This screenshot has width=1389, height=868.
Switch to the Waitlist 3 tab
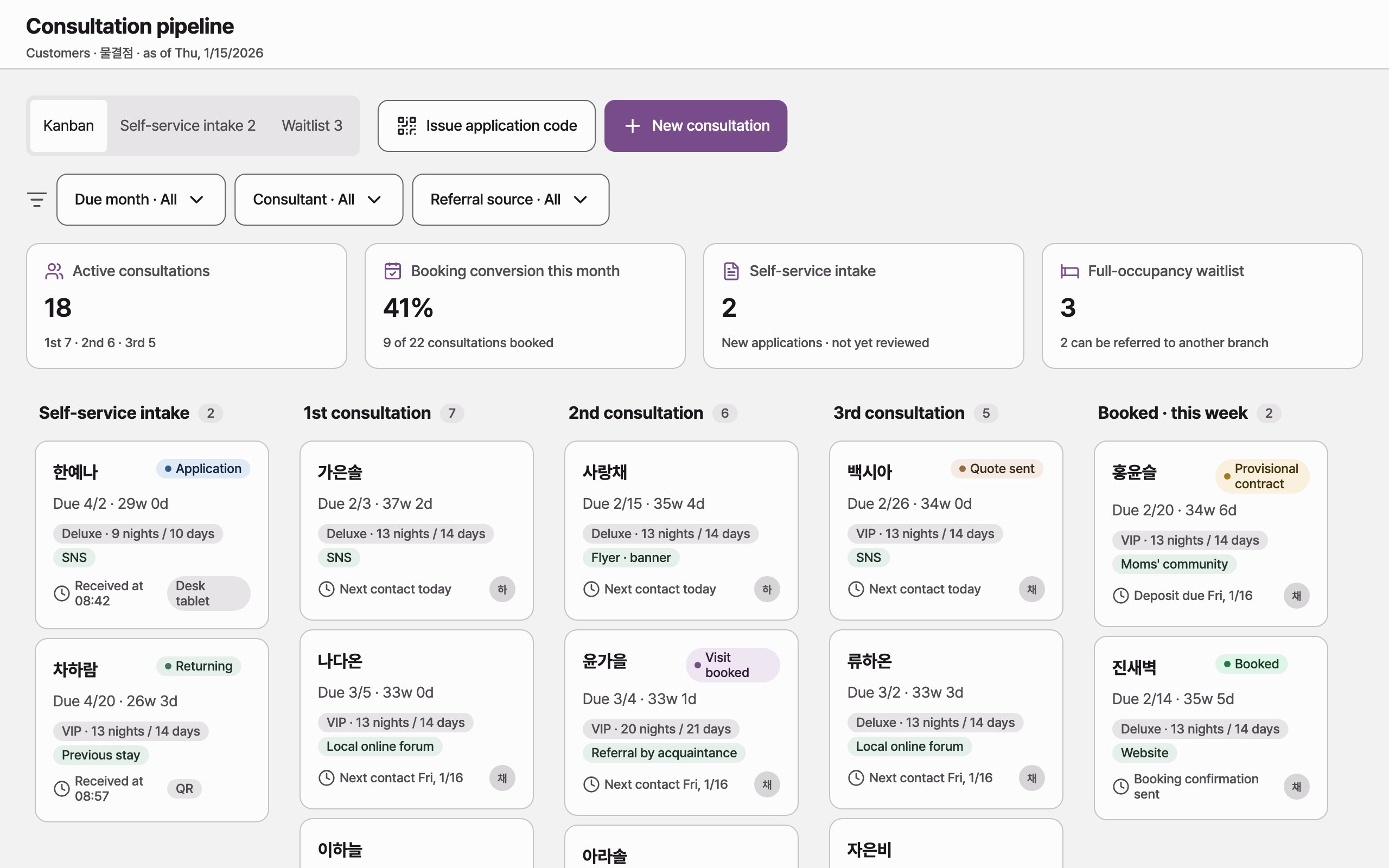click(312, 126)
